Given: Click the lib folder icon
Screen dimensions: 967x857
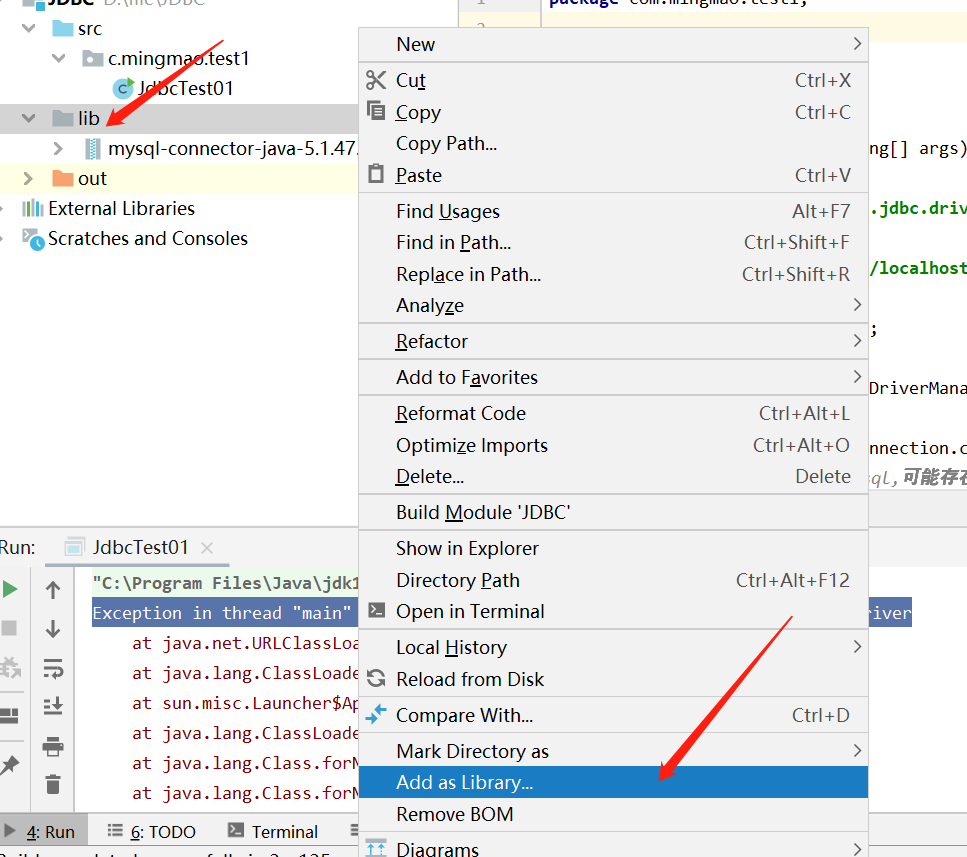Looking at the screenshot, I should pos(63,118).
